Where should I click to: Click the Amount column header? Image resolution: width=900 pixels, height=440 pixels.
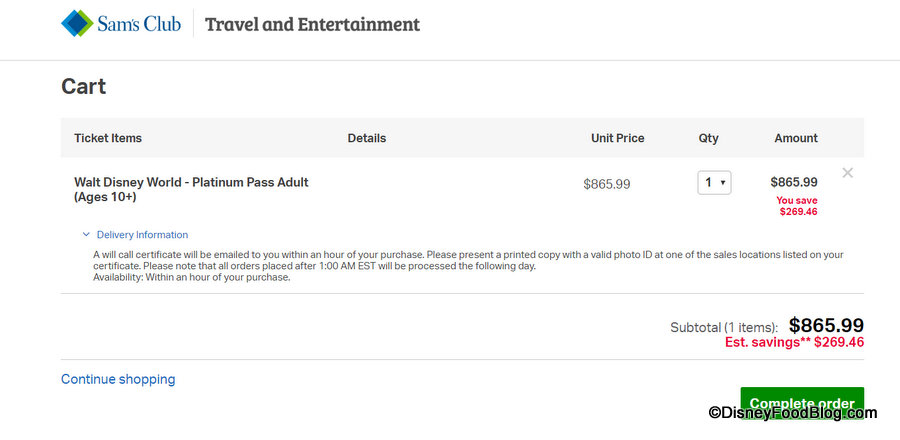point(795,138)
